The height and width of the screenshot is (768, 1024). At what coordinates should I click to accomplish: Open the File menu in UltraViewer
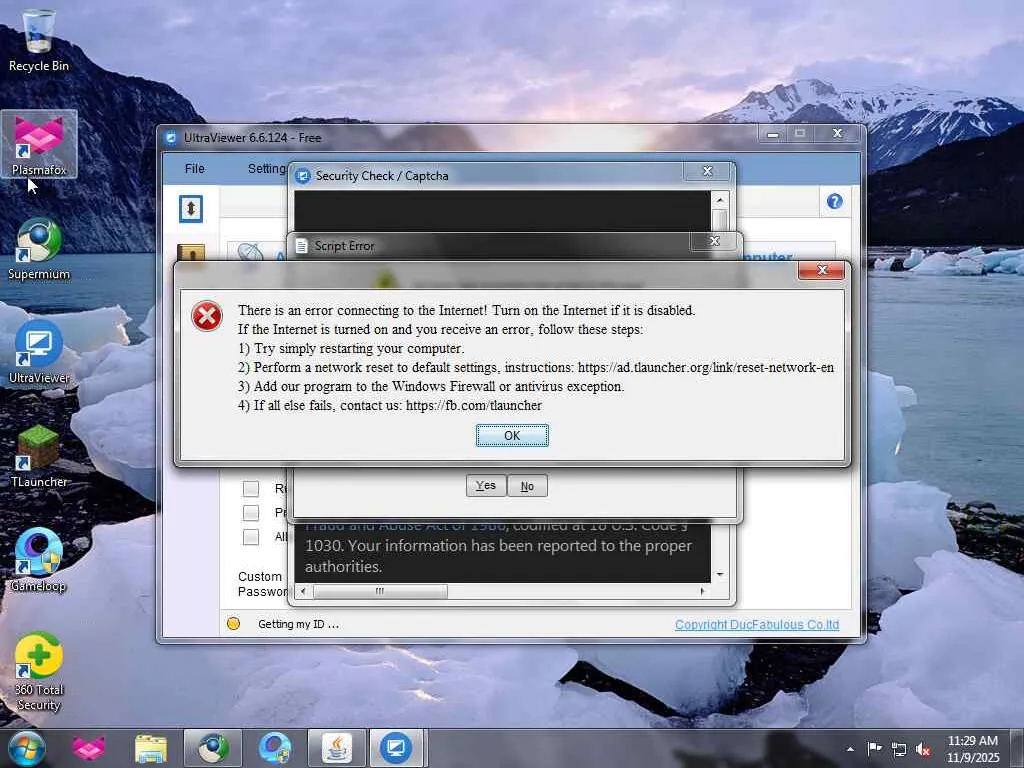(195, 168)
